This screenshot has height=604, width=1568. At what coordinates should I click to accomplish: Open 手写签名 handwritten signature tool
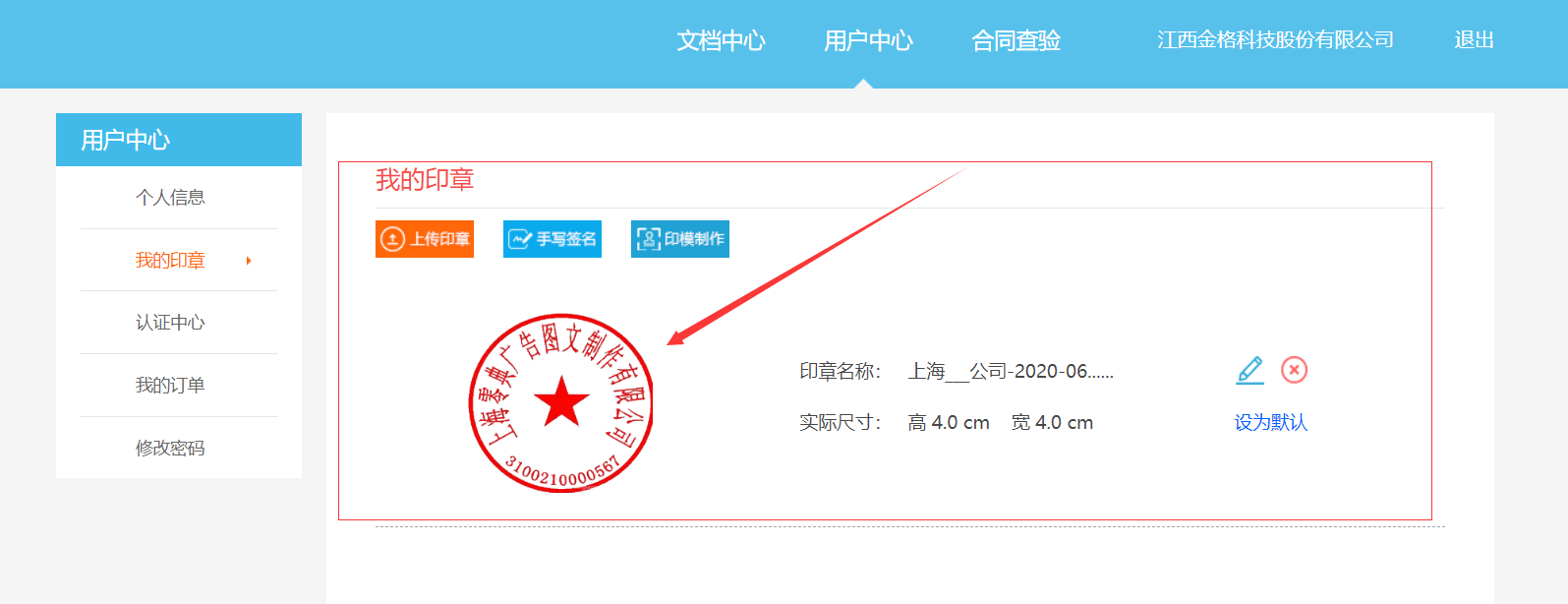pyautogui.click(x=552, y=239)
